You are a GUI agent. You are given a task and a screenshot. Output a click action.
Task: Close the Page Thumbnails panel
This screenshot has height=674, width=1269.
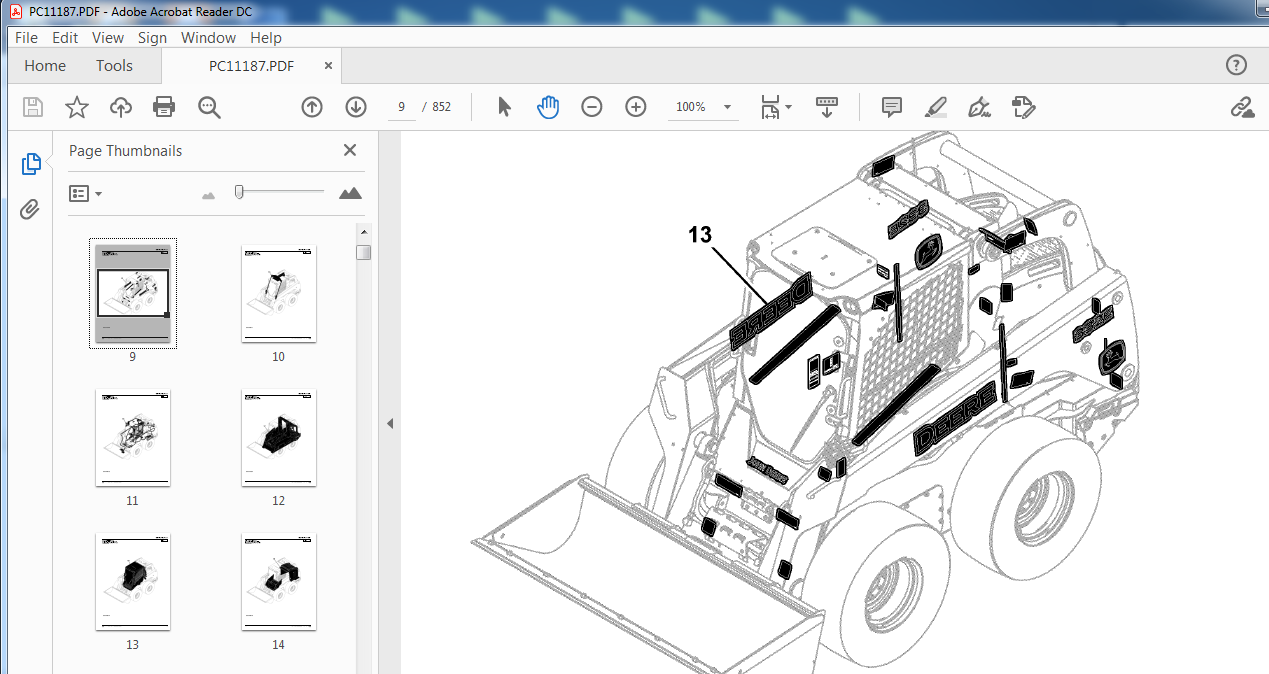coord(350,150)
